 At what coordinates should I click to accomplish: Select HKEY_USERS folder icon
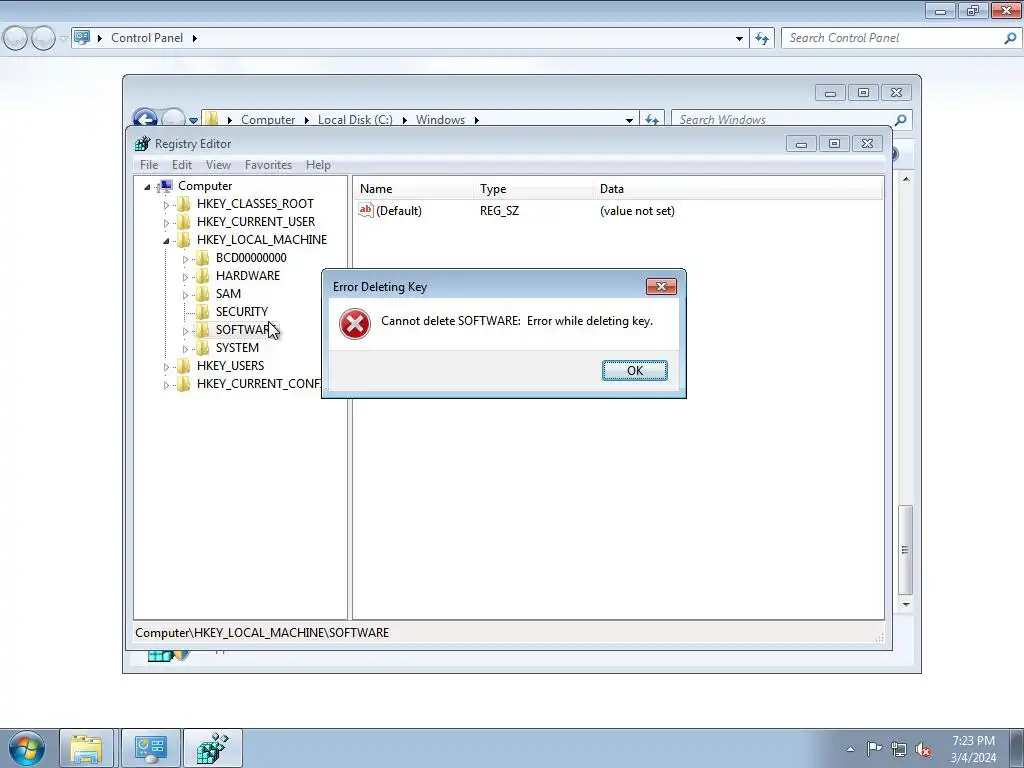[x=184, y=366]
